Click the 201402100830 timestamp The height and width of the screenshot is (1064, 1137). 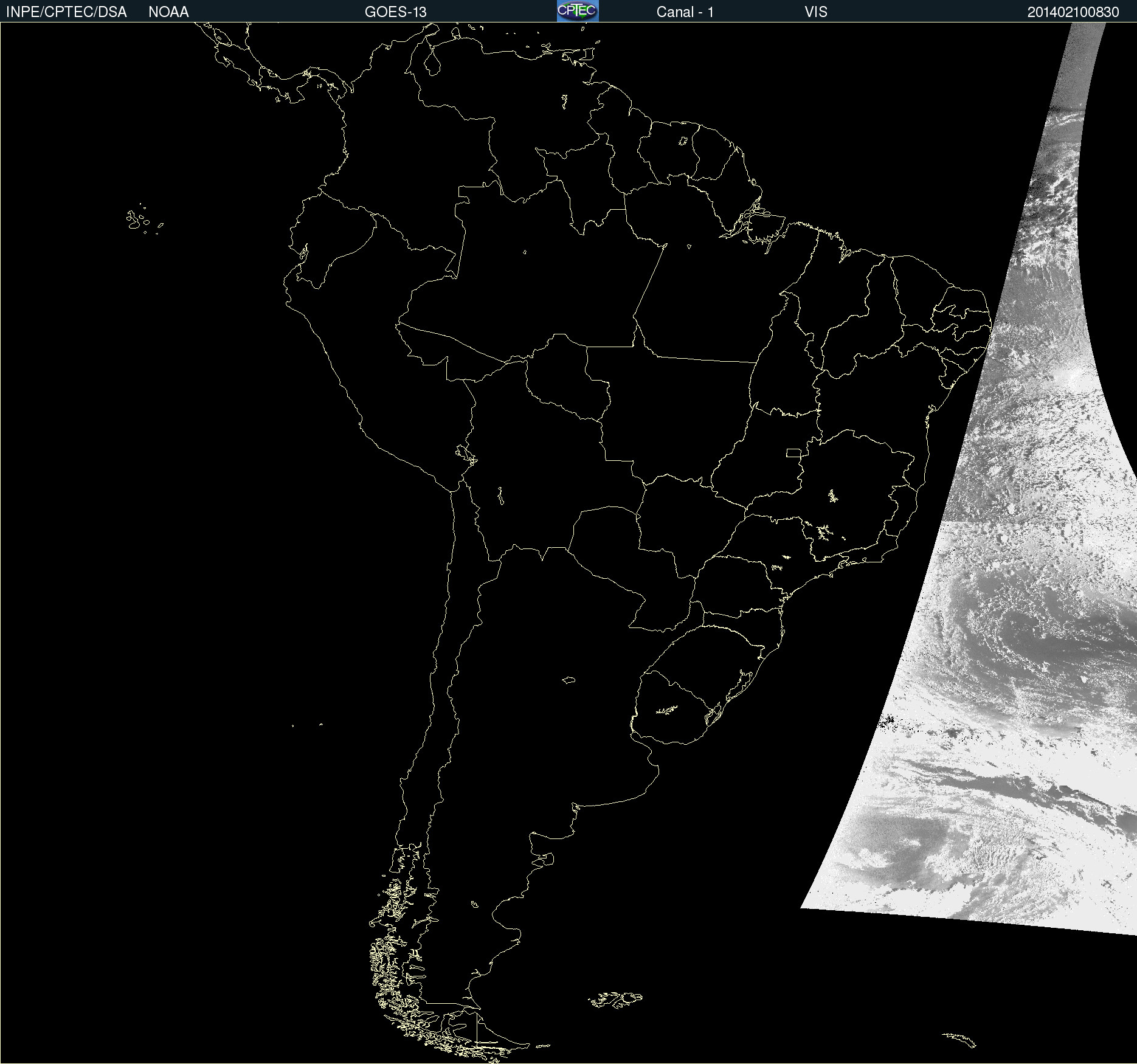(x=1073, y=12)
